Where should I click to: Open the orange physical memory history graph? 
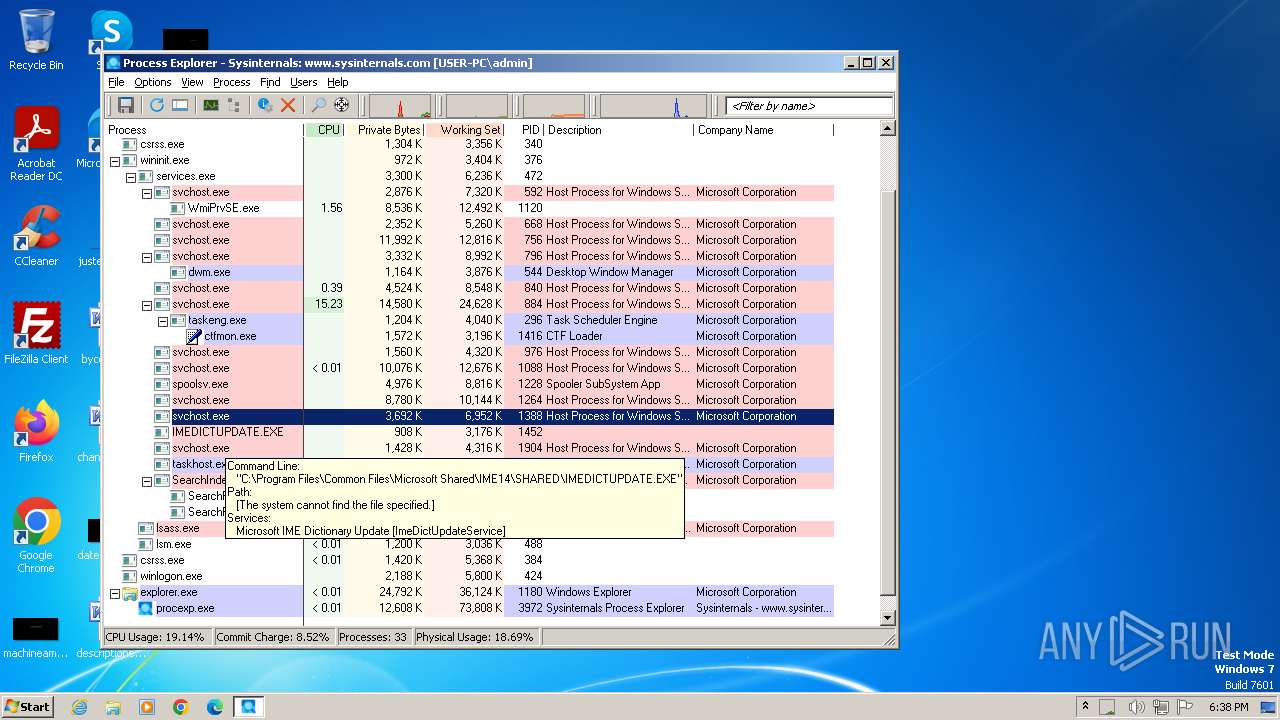click(554, 106)
